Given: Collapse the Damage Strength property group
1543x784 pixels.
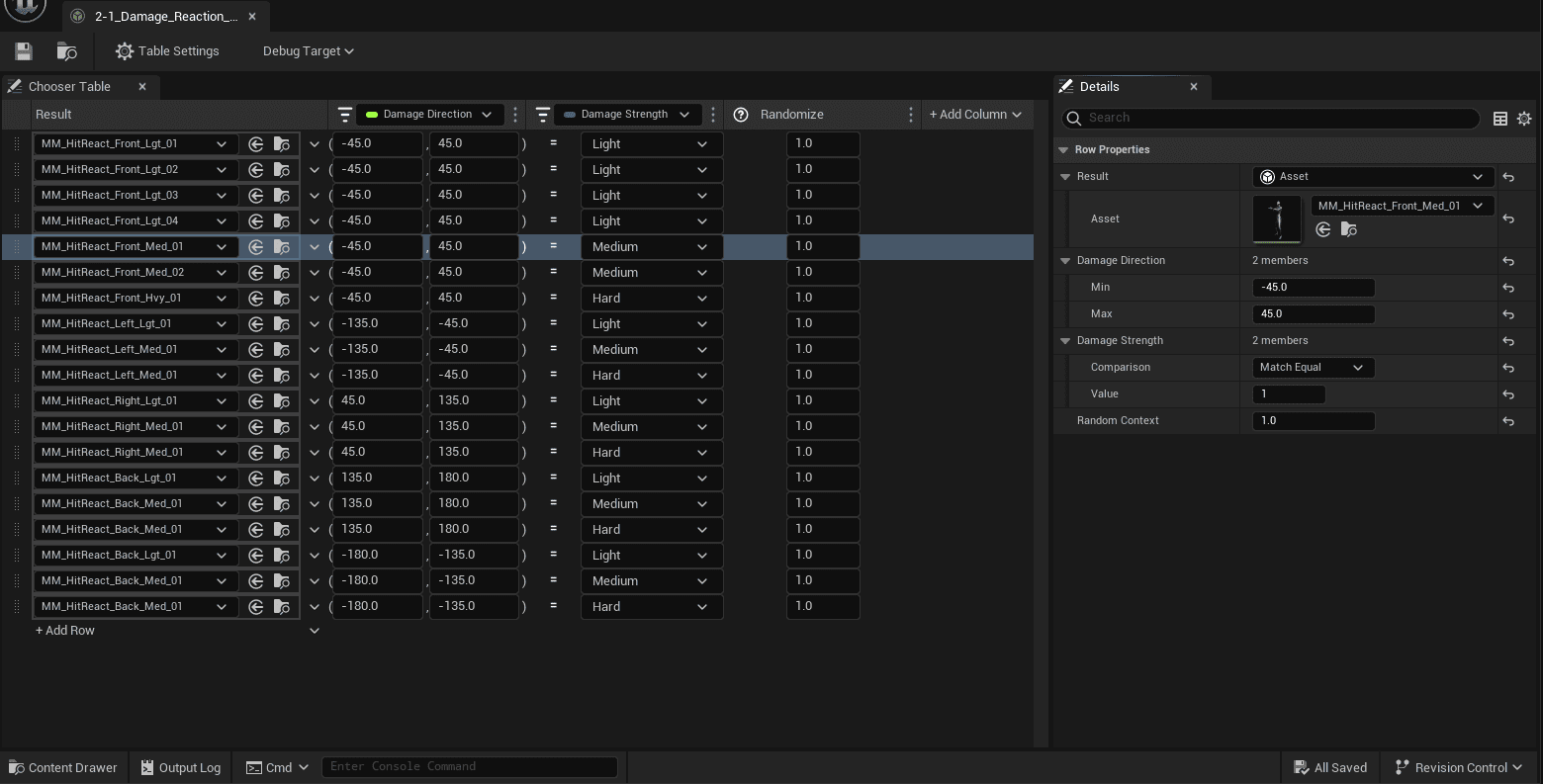Looking at the screenshot, I should (1065, 341).
